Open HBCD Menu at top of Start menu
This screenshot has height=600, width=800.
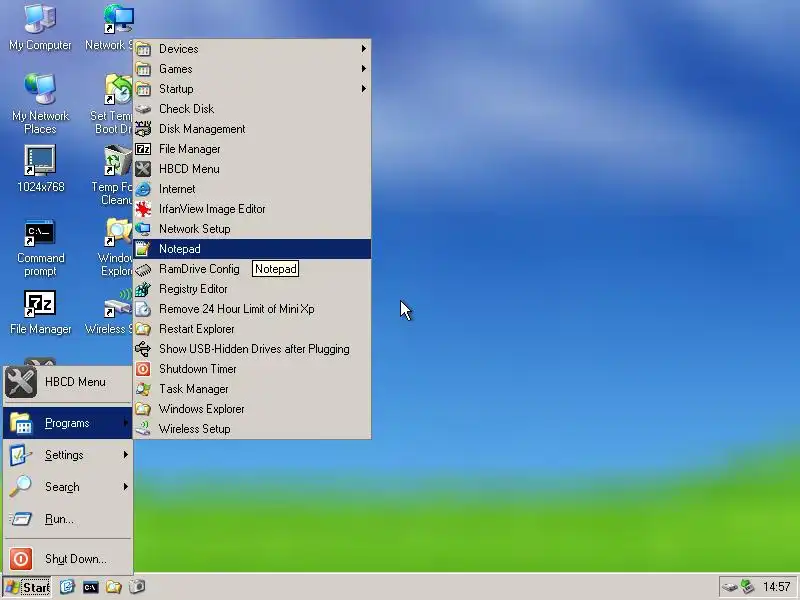click(68, 382)
